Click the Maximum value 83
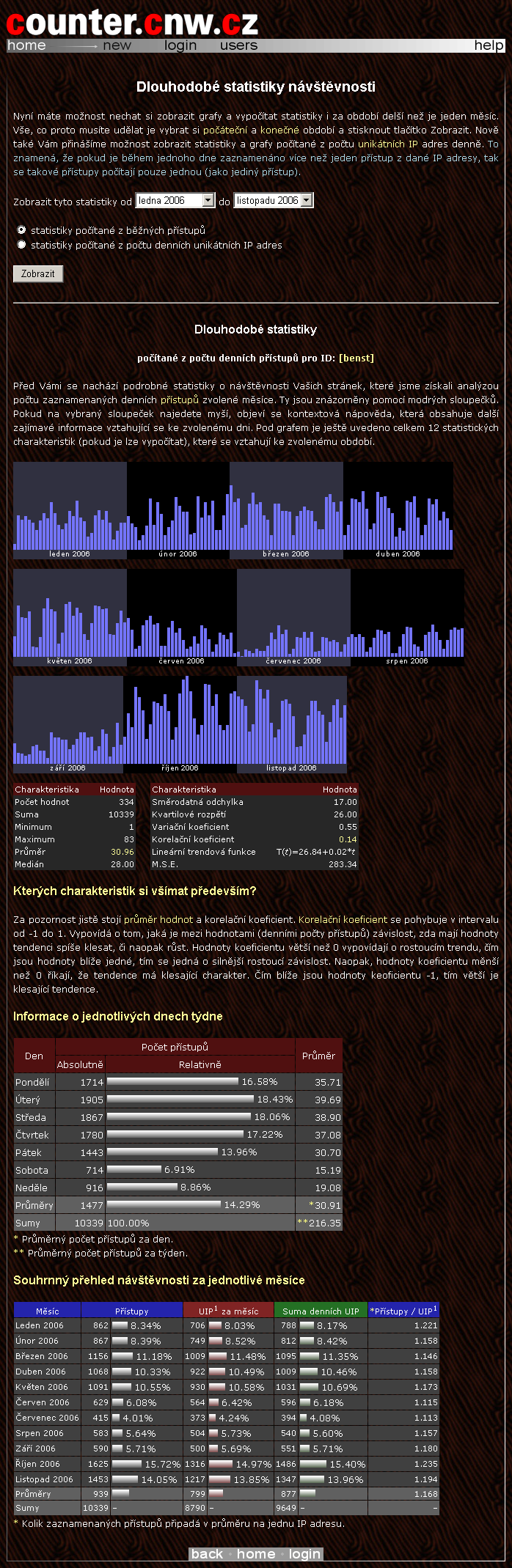Image resolution: width=512 pixels, height=1568 pixels. click(x=129, y=839)
